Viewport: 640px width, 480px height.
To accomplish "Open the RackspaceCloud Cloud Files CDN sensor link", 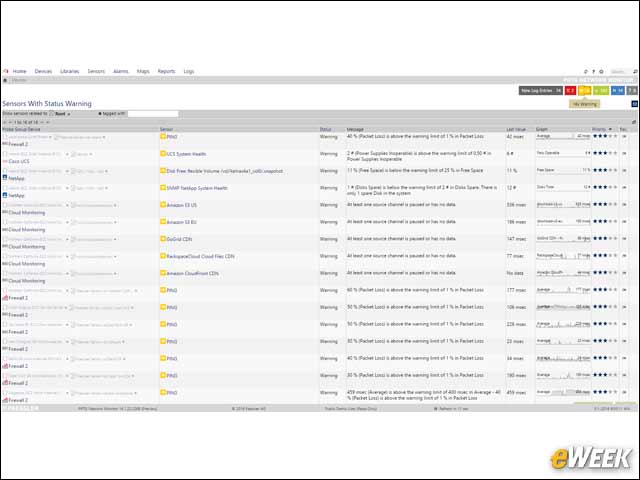I will (x=200, y=256).
